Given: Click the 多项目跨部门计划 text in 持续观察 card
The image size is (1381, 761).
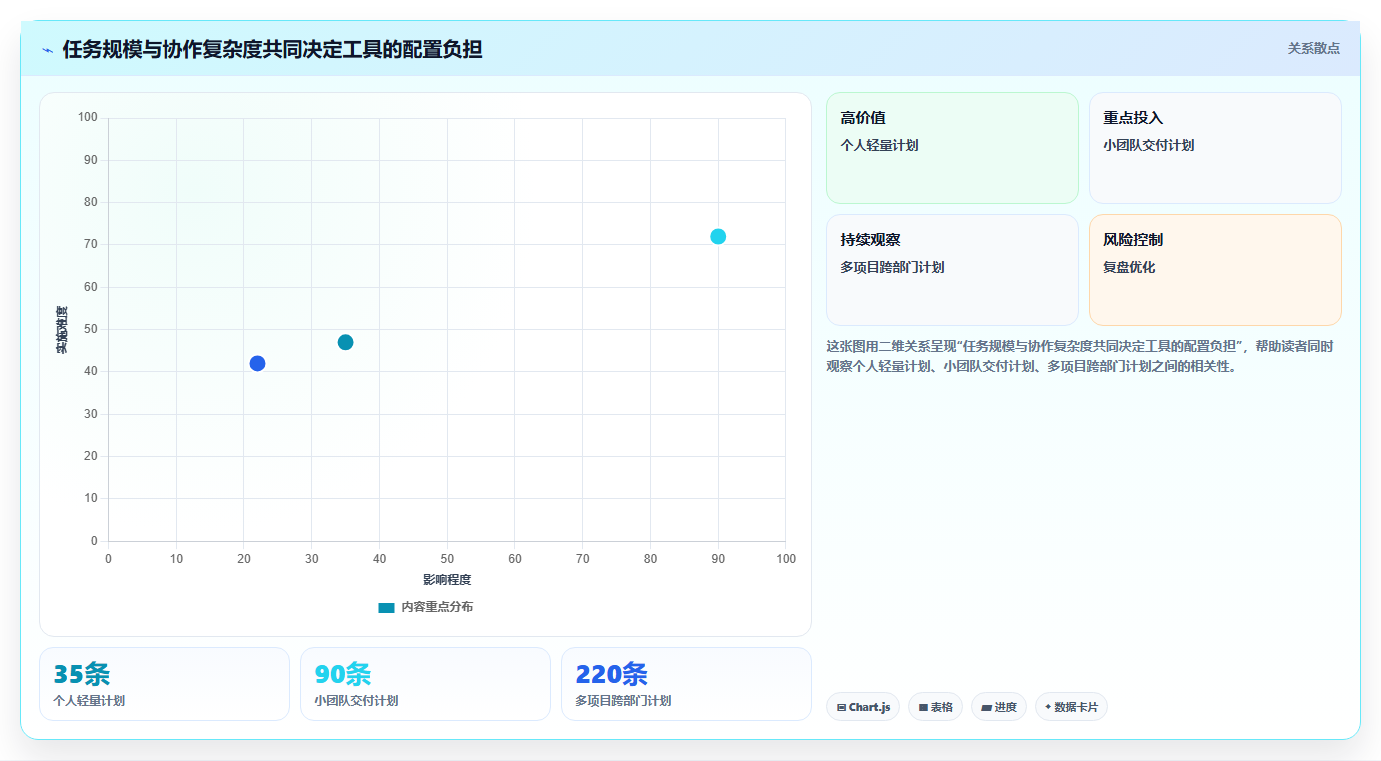Looking at the screenshot, I should click(x=892, y=267).
